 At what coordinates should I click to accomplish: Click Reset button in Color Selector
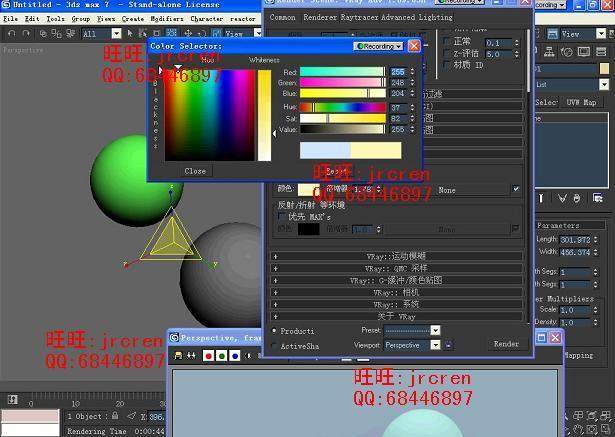tap(336, 171)
